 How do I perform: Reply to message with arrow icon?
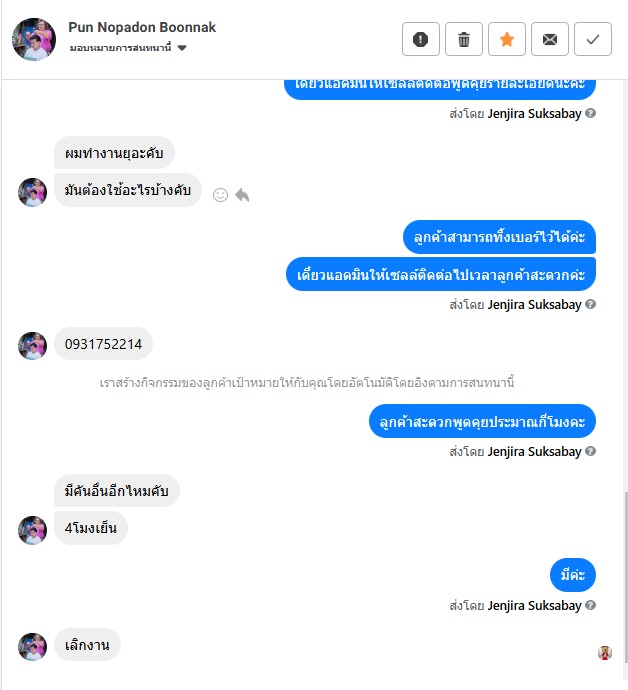pyautogui.click(x=242, y=195)
